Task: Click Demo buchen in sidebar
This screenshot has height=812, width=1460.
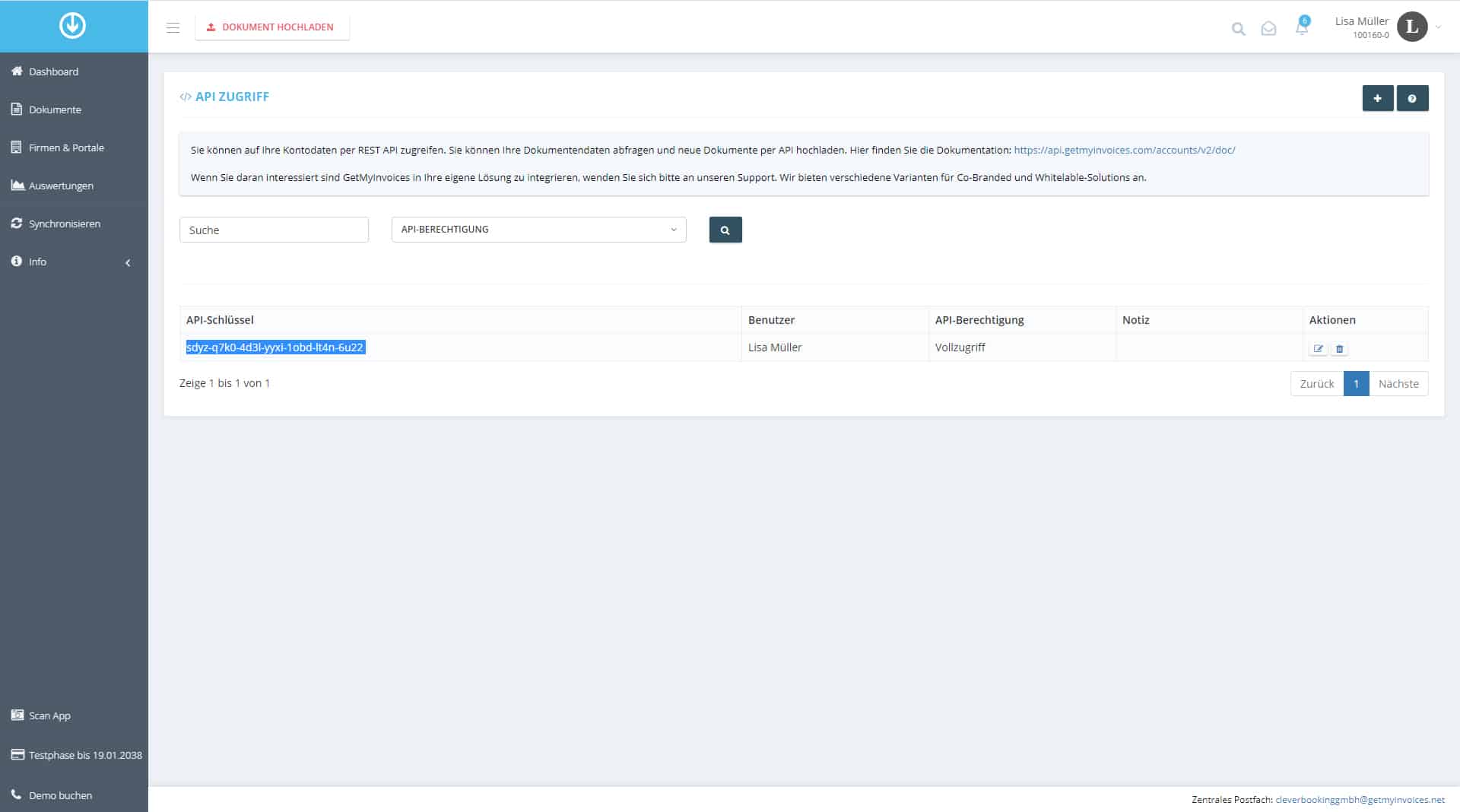Action: pyautogui.click(x=74, y=795)
